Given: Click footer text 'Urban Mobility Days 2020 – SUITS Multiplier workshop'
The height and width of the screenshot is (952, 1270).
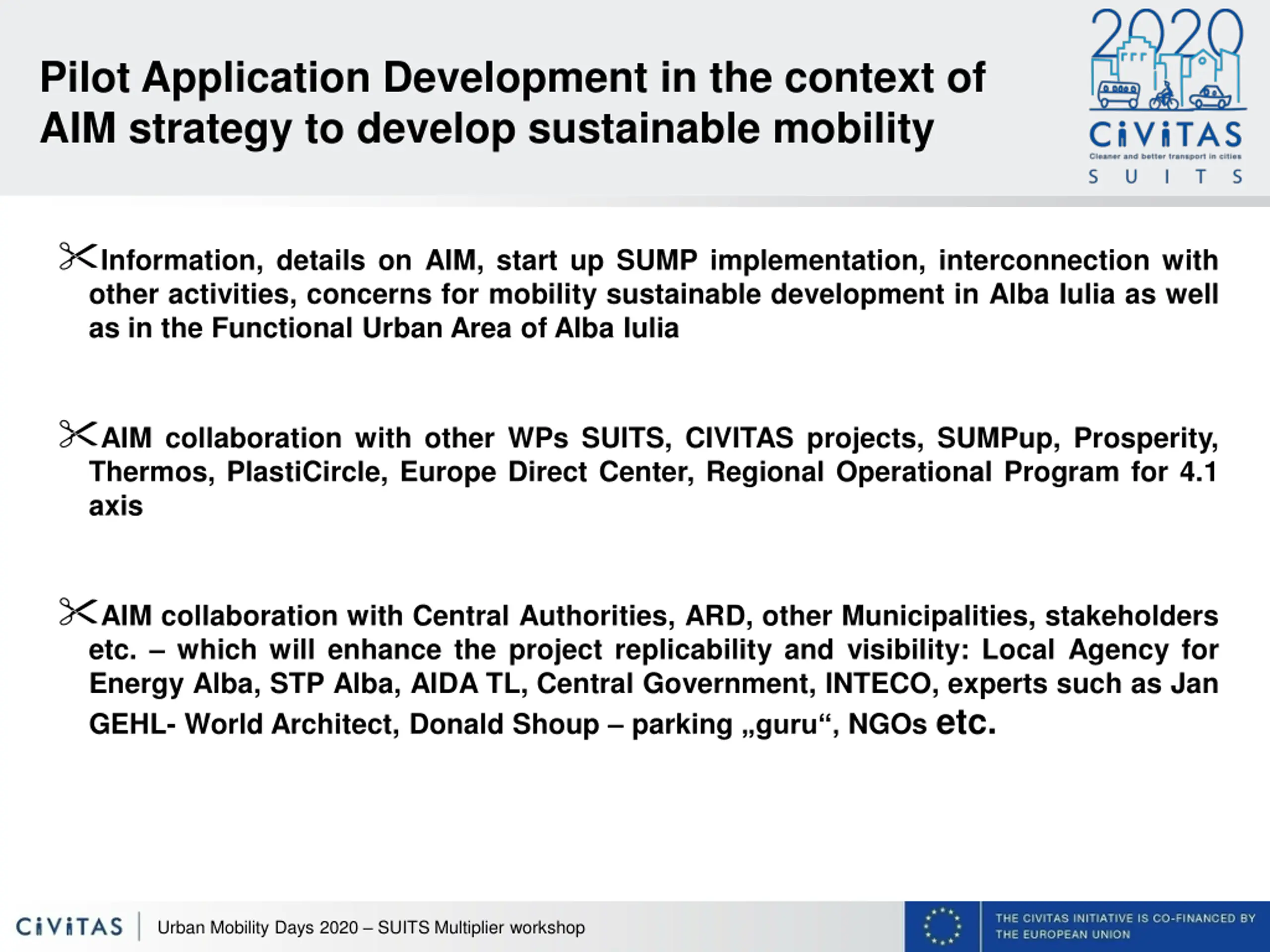Looking at the screenshot, I should (x=371, y=927).
